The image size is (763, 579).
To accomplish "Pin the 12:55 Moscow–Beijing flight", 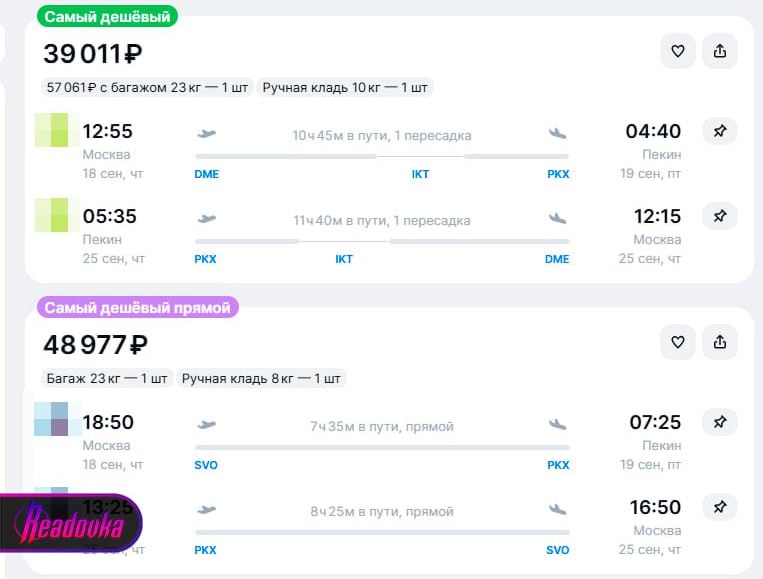I will pyautogui.click(x=720, y=131).
